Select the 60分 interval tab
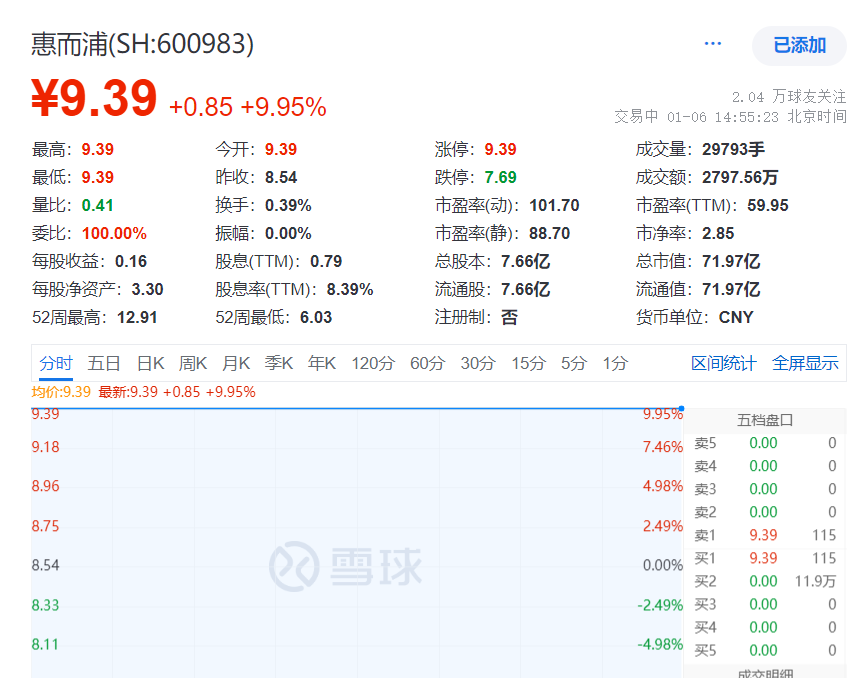 pyautogui.click(x=427, y=363)
